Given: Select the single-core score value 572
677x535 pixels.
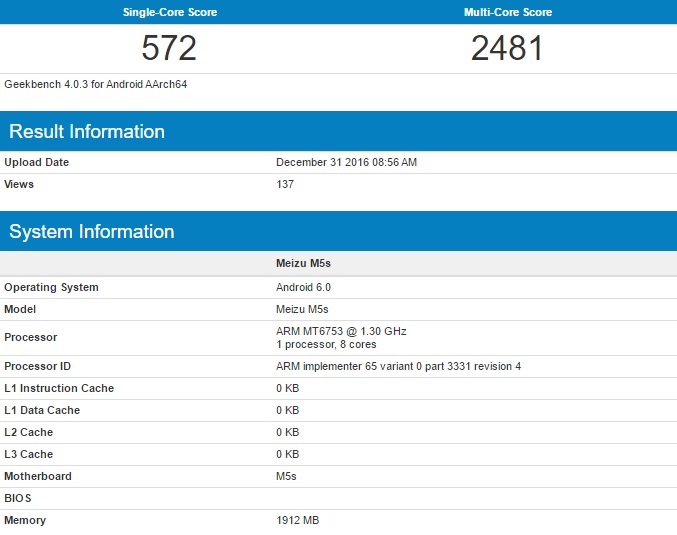Looking at the screenshot, I should [x=169, y=48].
